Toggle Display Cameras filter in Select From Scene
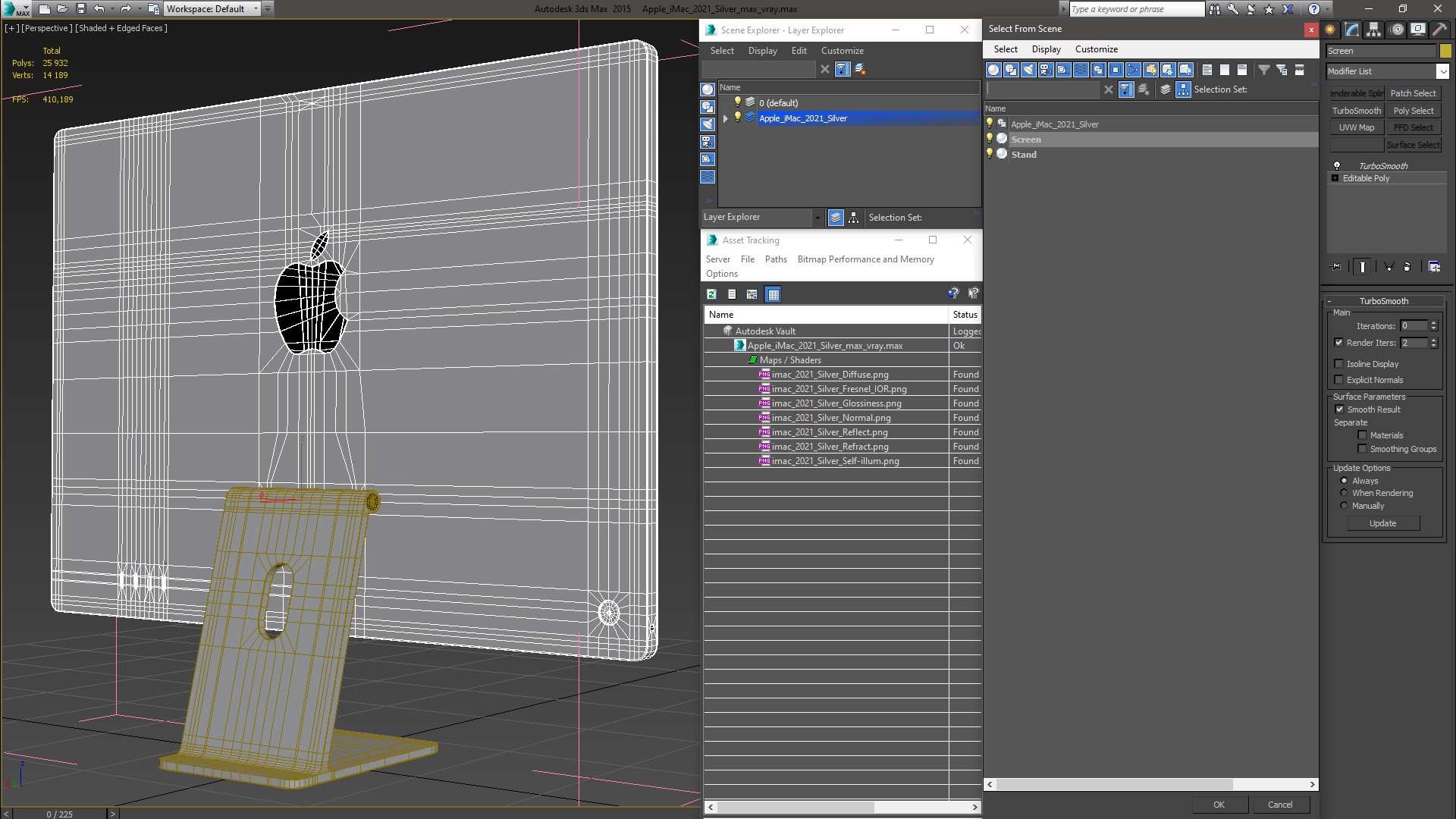The image size is (1456, 819). (1046, 70)
